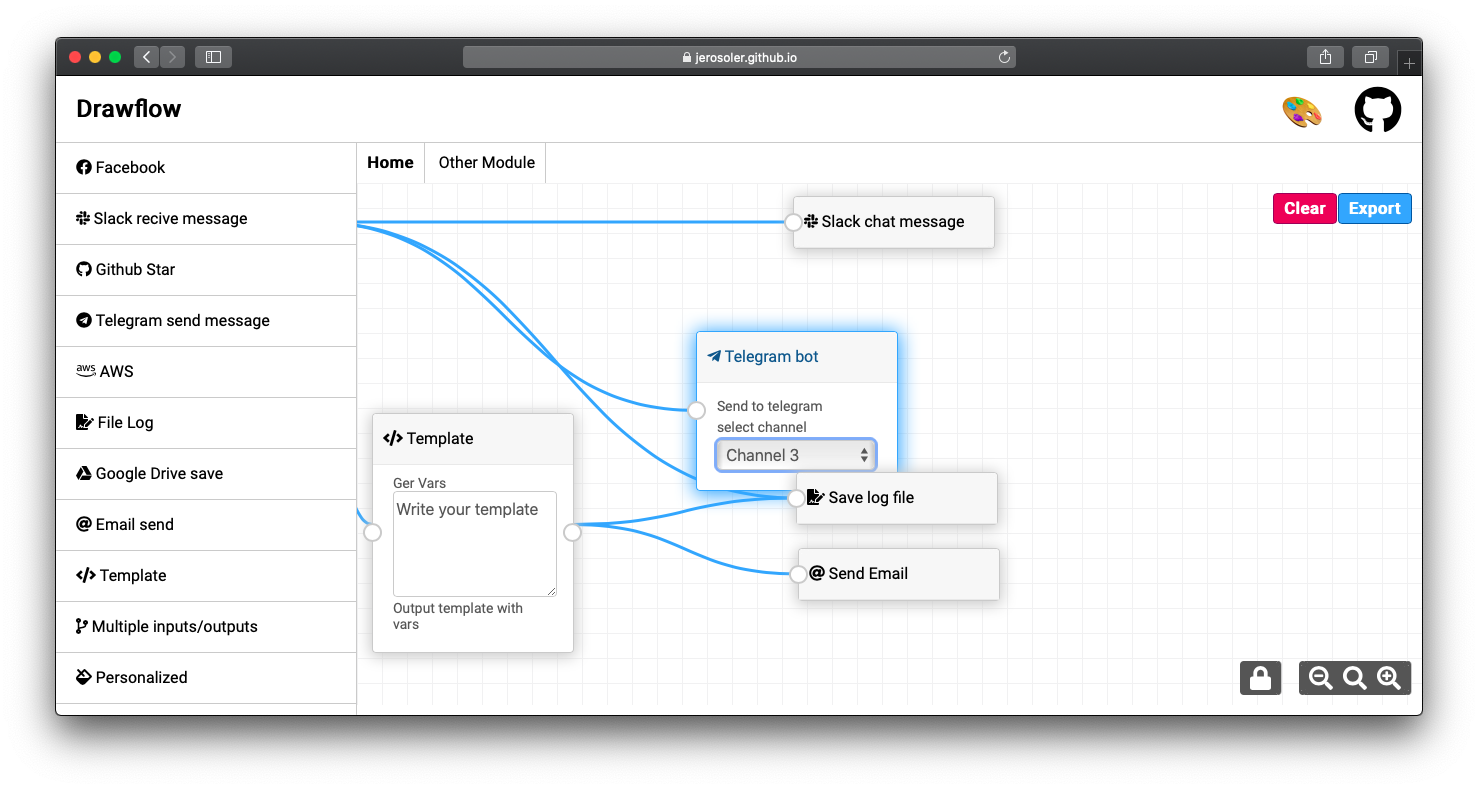The image size is (1478, 789).
Task: Click the Send Email node
Action: (898, 574)
